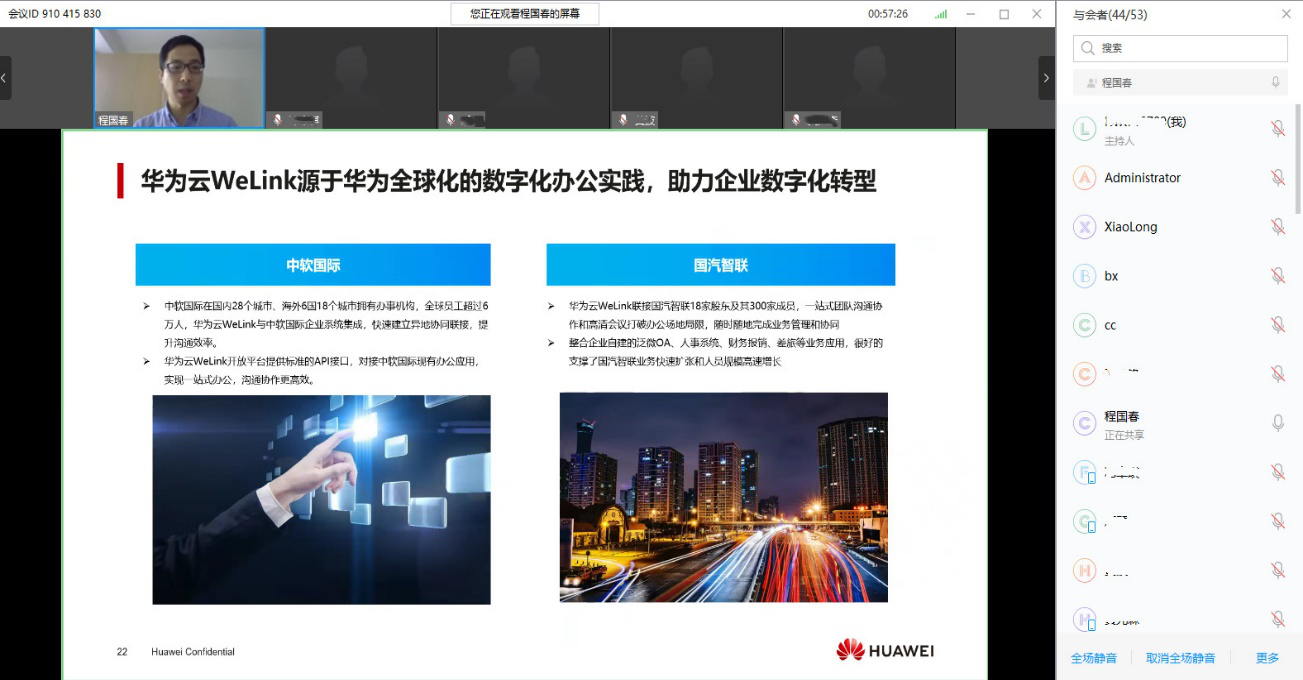The width and height of the screenshot is (1303, 680).
Task: Toggle the microphone icon beside bx
Action: click(x=1277, y=276)
